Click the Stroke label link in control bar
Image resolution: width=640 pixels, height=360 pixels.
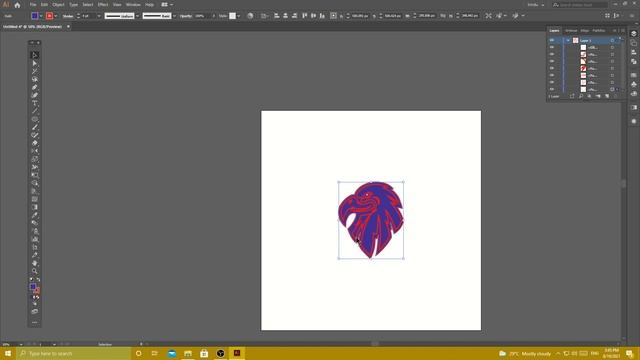(68, 16)
